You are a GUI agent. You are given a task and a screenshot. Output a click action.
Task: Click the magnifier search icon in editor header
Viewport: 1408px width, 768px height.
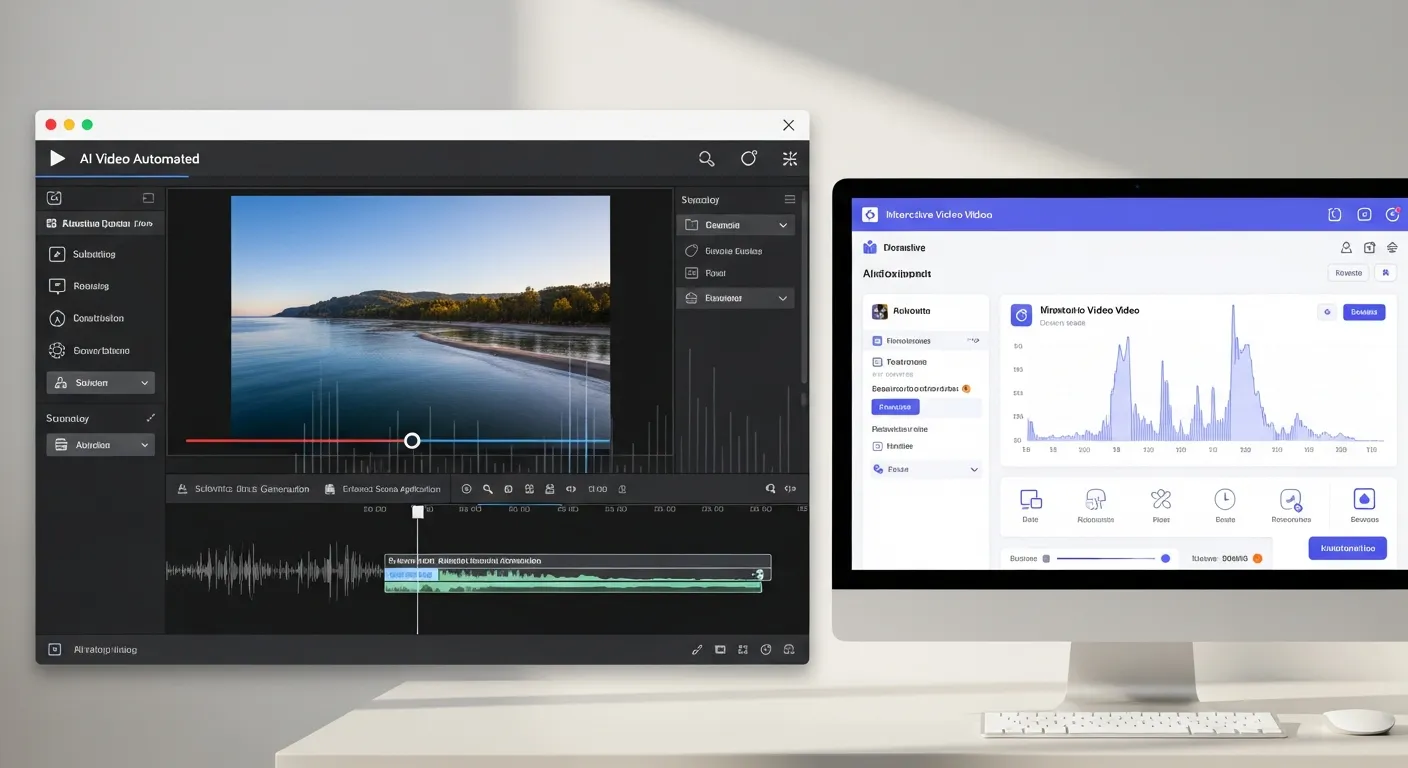coord(706,158)
